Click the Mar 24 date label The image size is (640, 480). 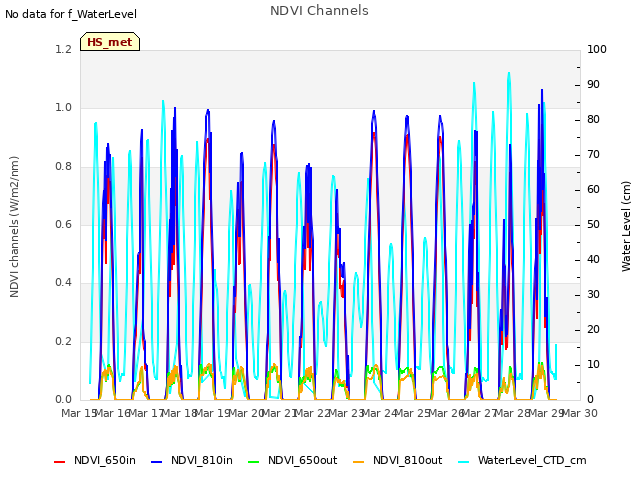pos(379,413)
